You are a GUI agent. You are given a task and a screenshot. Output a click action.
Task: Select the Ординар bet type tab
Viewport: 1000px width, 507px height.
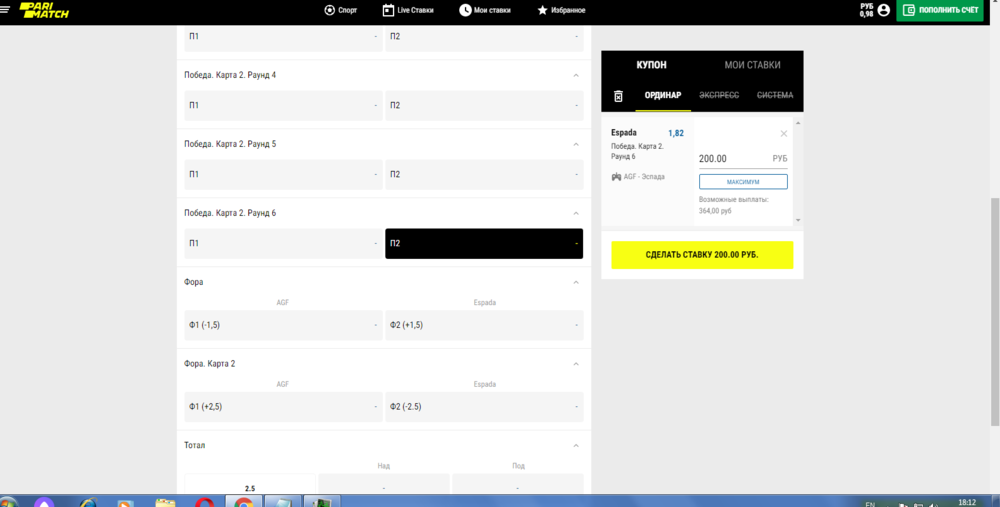[x=663, y=96]
